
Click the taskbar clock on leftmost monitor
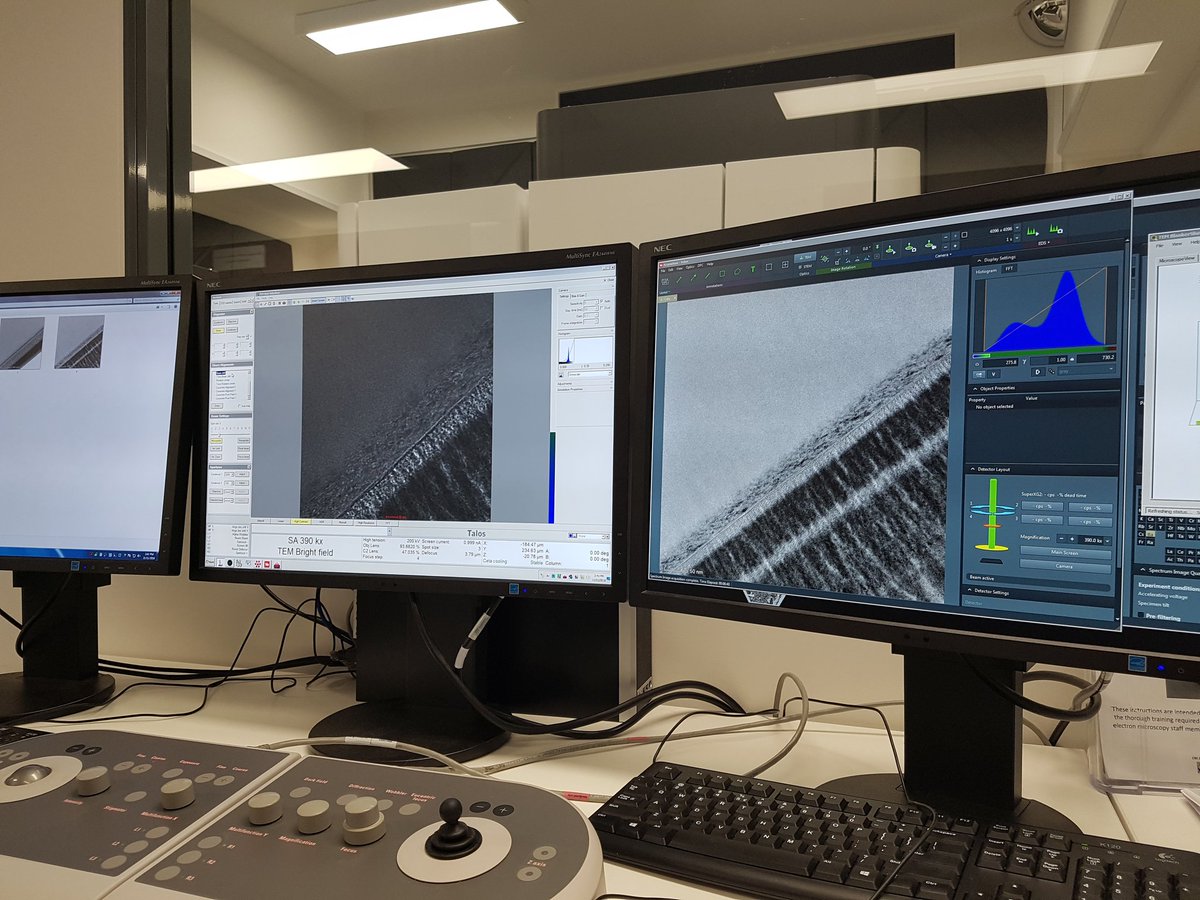pos(150,556)
